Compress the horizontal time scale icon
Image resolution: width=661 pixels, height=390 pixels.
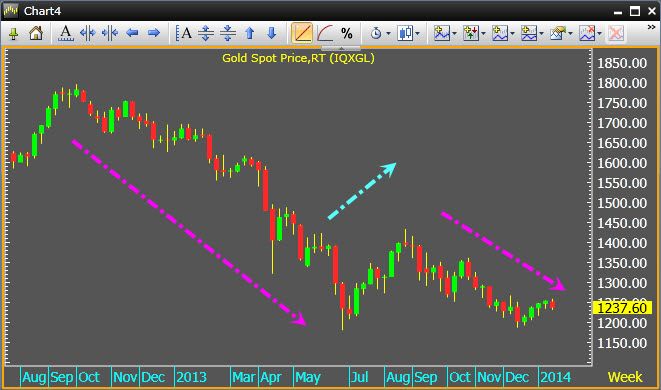point(110,33)
